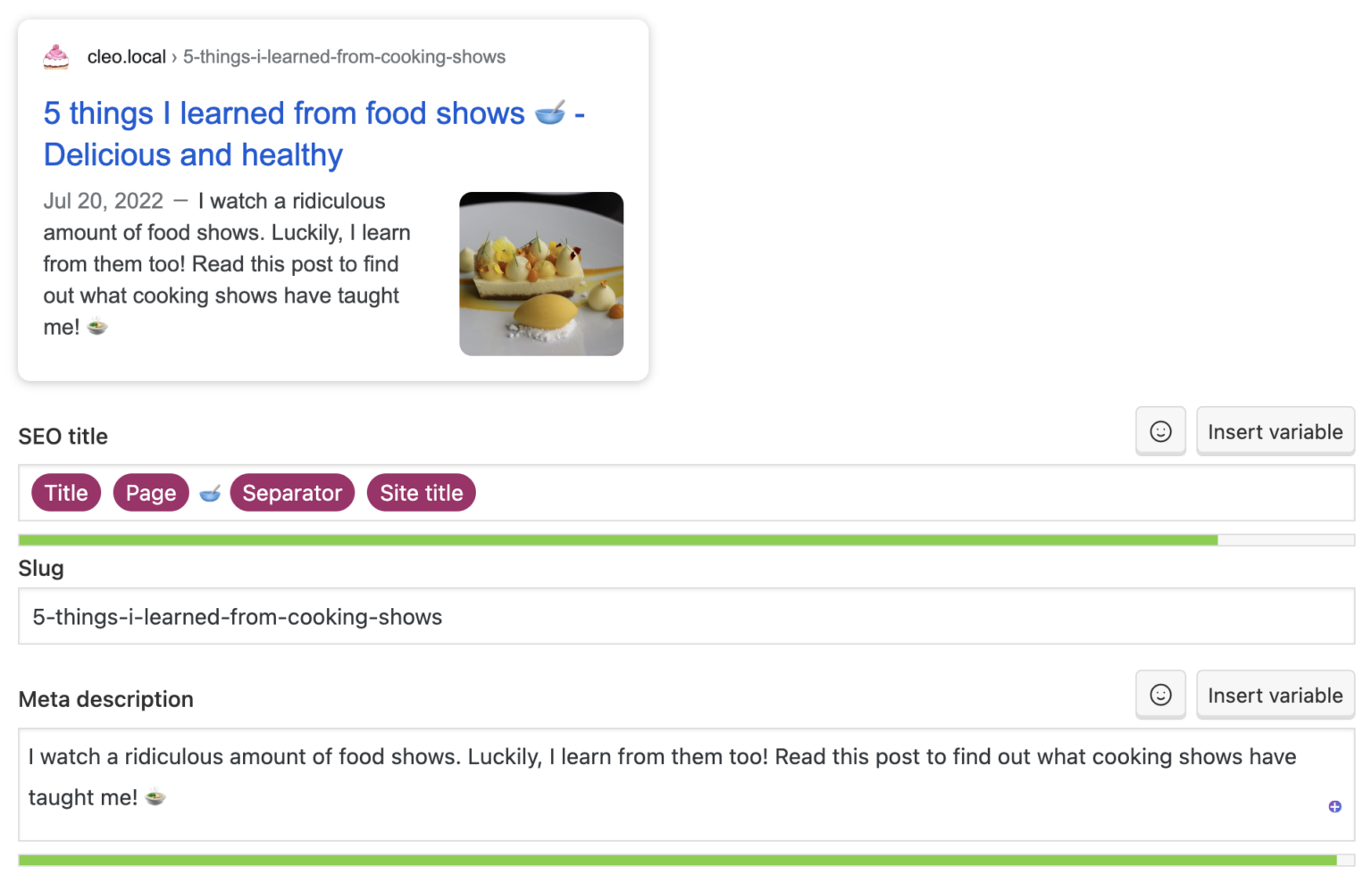Viewport: 1372px width, 891px height.
Task: Click the bowl emoji between Page and Separator pills
Action: point(209,492)
